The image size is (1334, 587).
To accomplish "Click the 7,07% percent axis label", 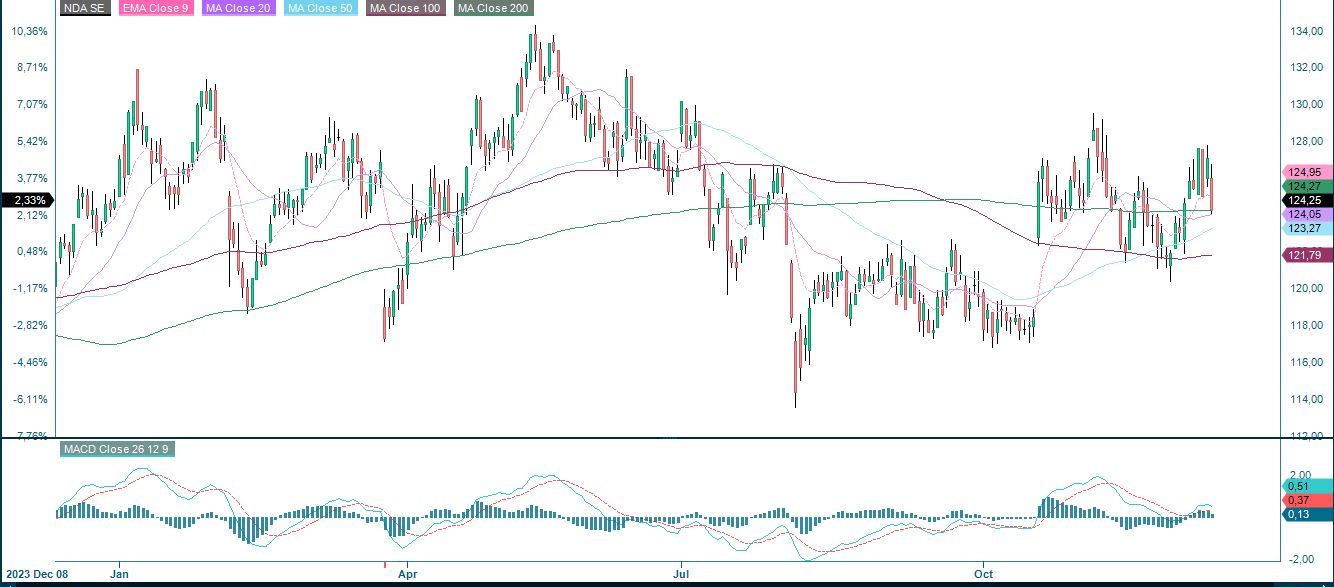I will pyautogui.click(x=31, y=104).
